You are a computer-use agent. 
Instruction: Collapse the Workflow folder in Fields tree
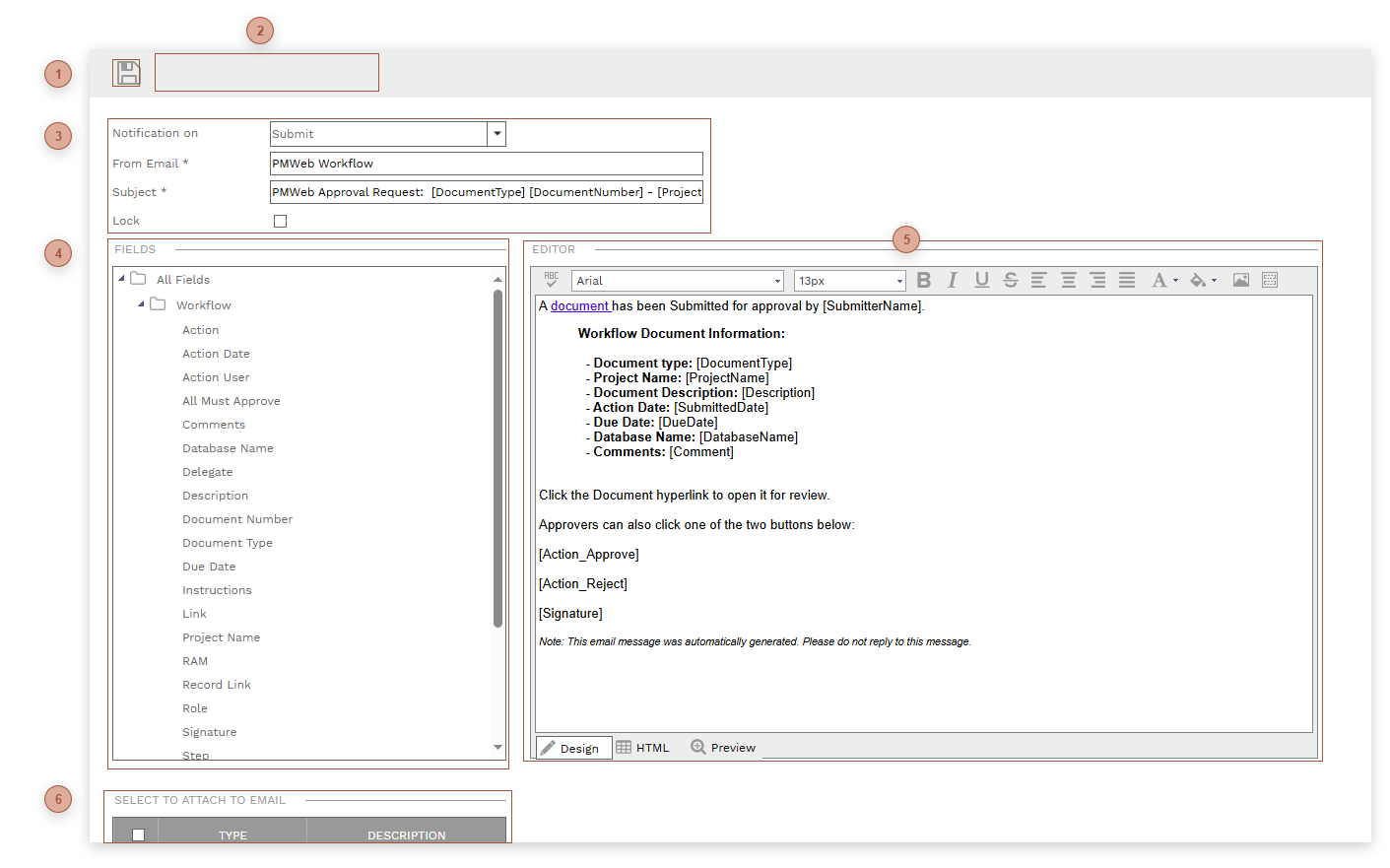coord(141,304)
